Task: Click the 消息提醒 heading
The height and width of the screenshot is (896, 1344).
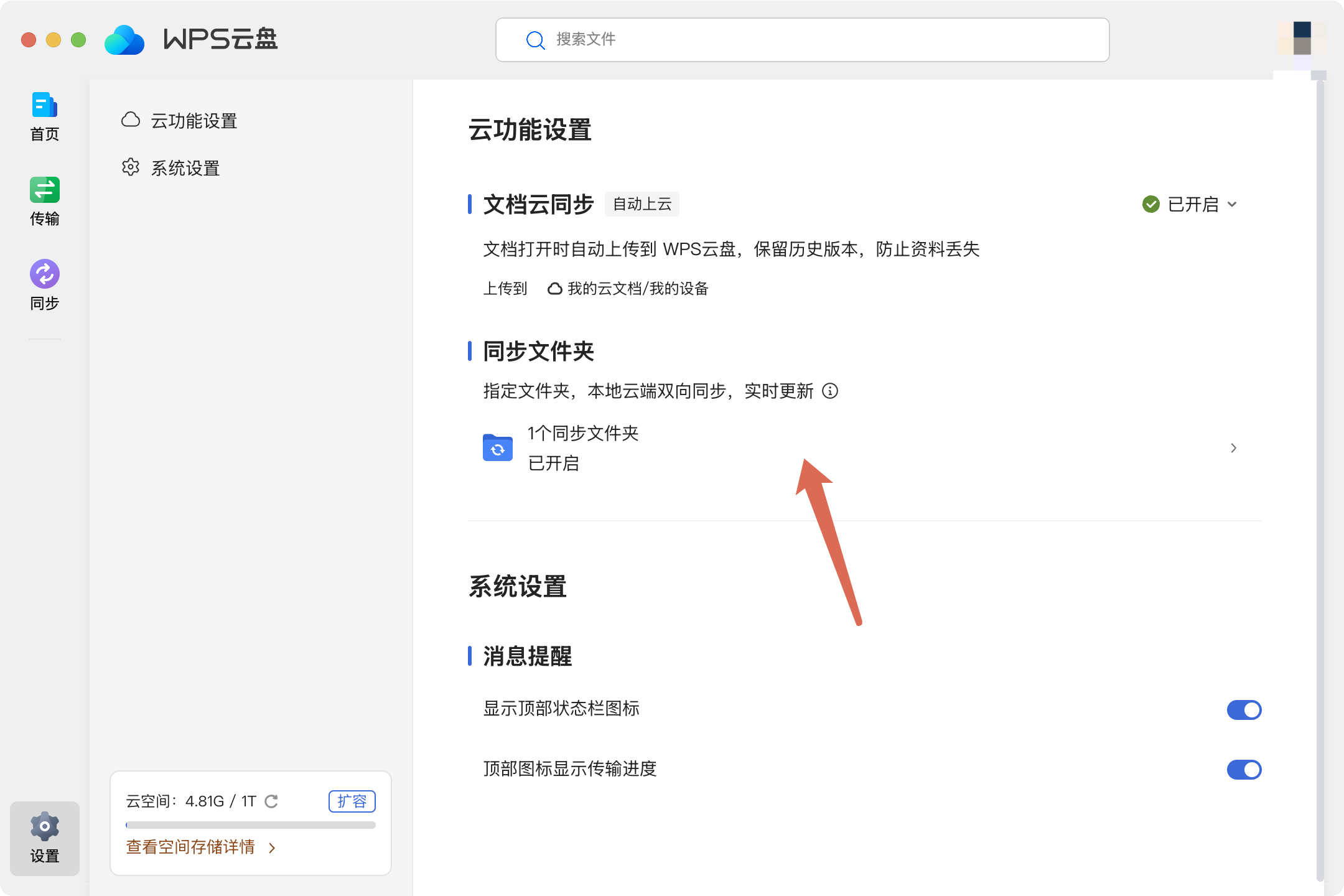Action: (528, 656)
